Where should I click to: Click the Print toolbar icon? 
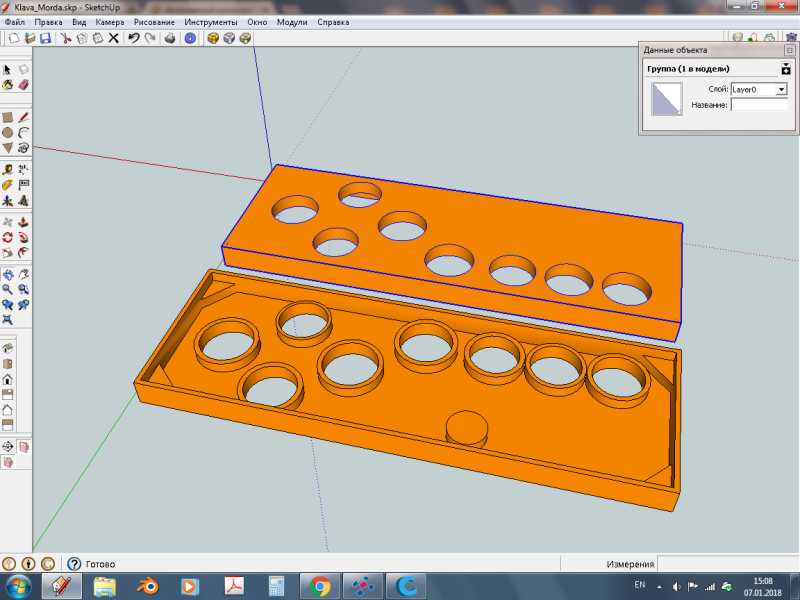[x=170, y=38]
